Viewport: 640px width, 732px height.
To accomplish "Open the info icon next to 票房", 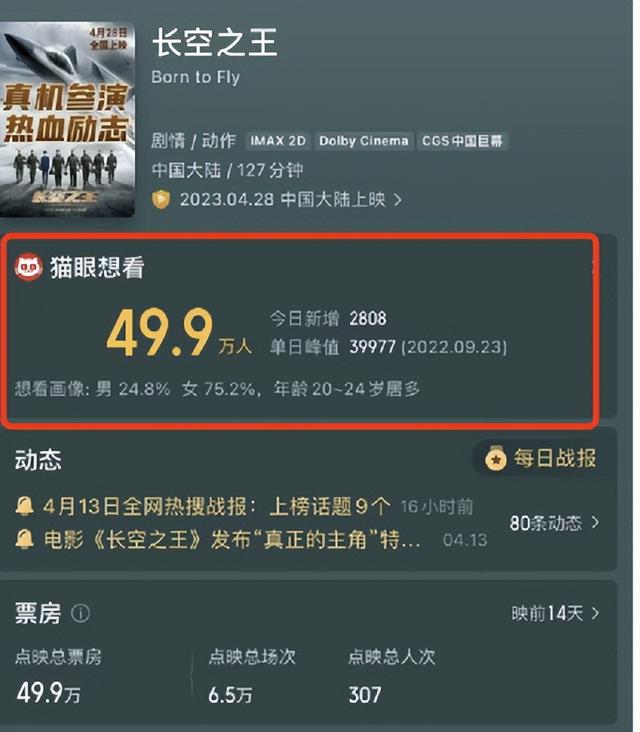I will 80,613.
